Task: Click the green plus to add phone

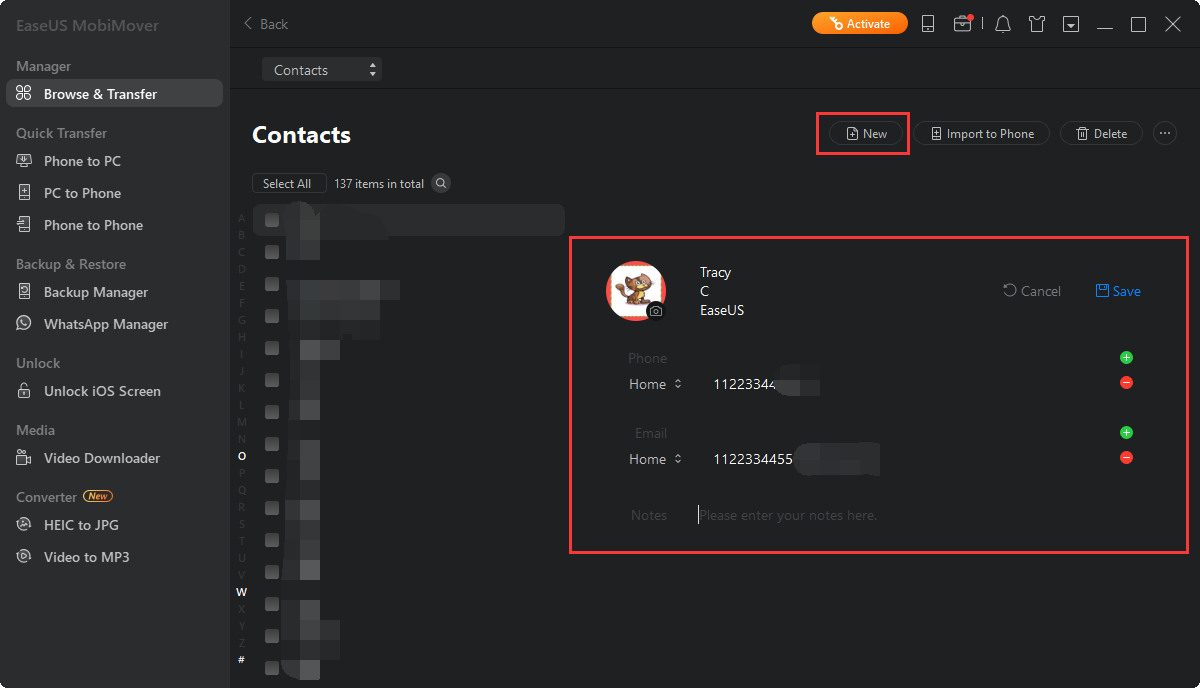Action: (1126, 357)
